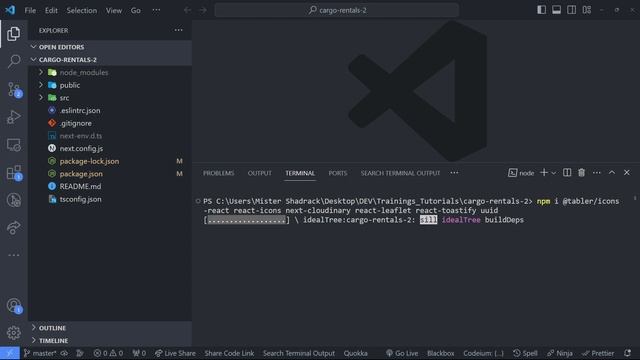
Task: Open Customize Layout icon
Action: point(587,10)
